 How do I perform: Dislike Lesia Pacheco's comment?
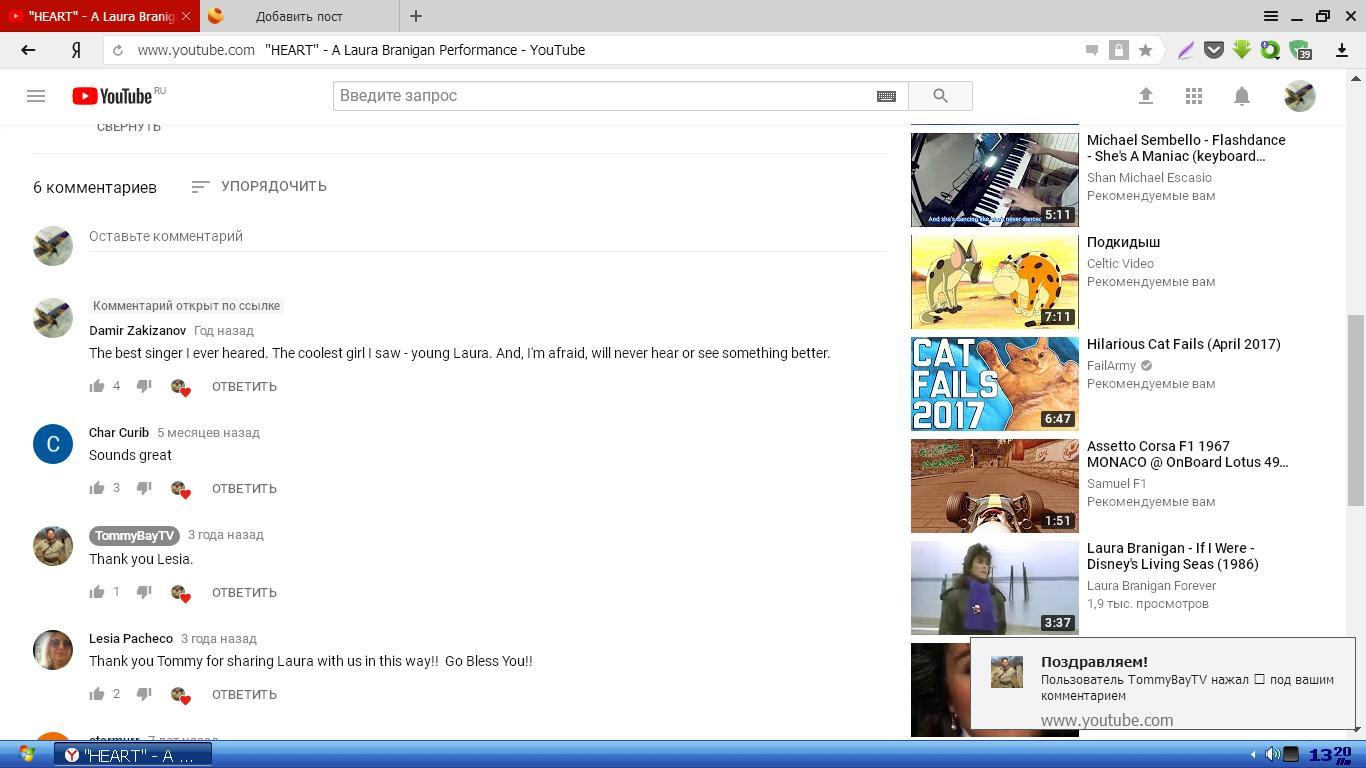144,694
